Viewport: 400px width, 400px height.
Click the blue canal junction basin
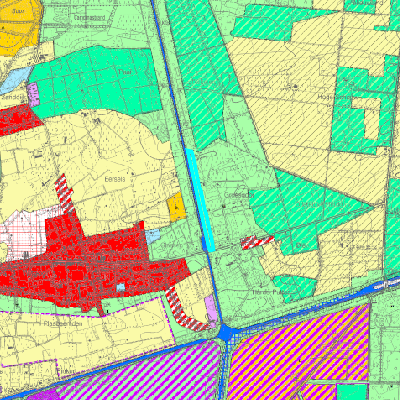tap(226, 332)
